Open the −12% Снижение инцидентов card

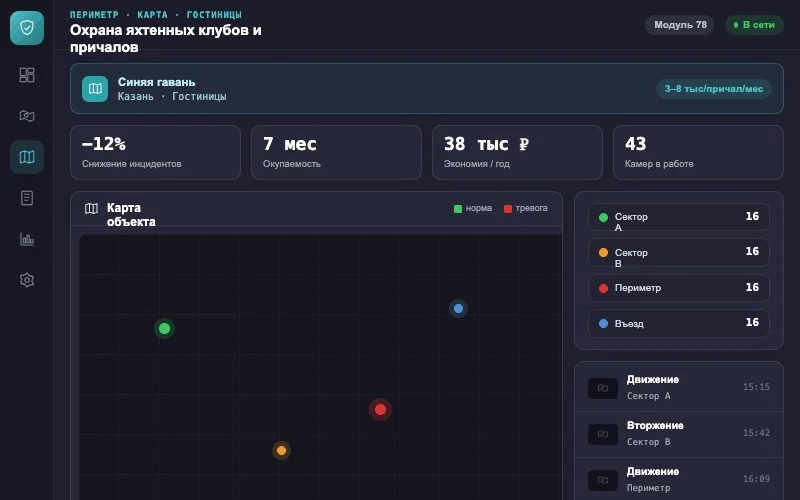coord(156,153)
